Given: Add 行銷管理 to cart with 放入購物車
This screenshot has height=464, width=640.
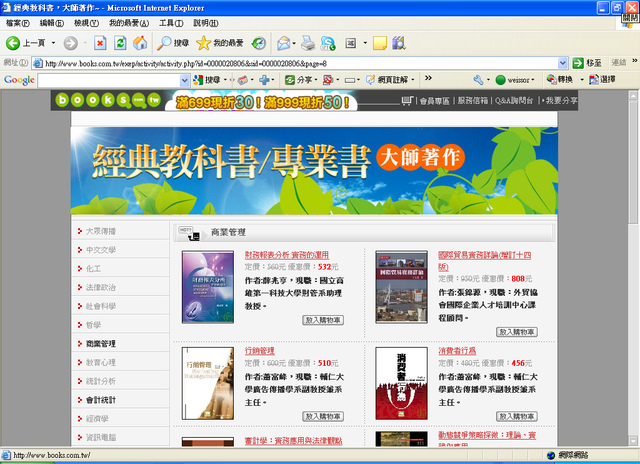Looking at the screenshot, I should click(x=323, y=416).
